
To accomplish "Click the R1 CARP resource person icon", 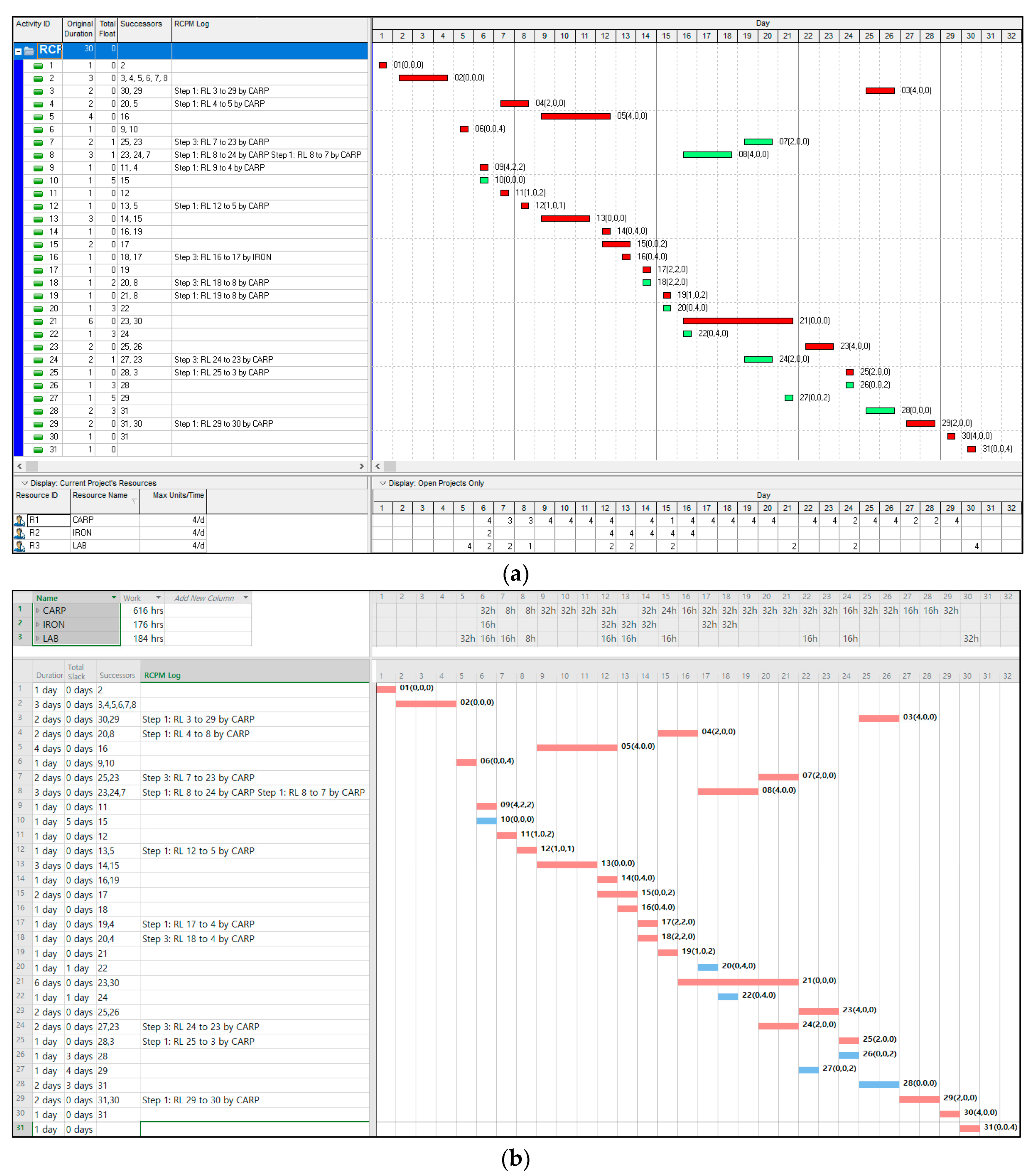I will click(20, 521).
